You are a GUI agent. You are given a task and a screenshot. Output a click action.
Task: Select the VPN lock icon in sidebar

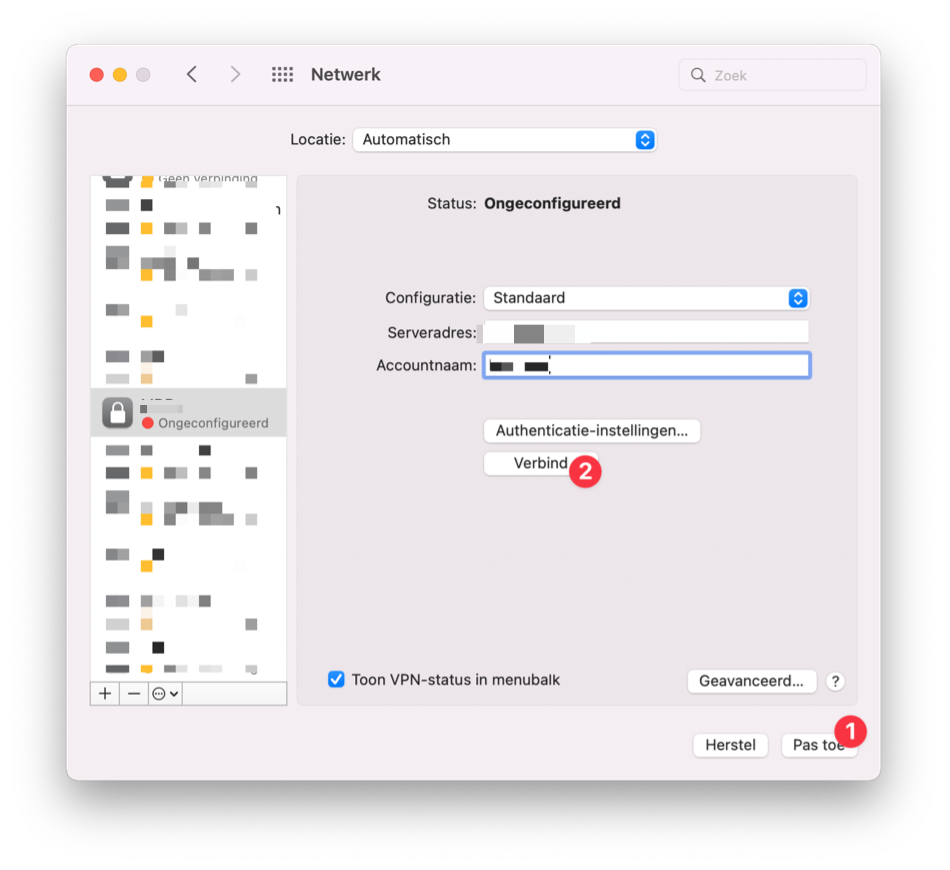coord(118,413)
